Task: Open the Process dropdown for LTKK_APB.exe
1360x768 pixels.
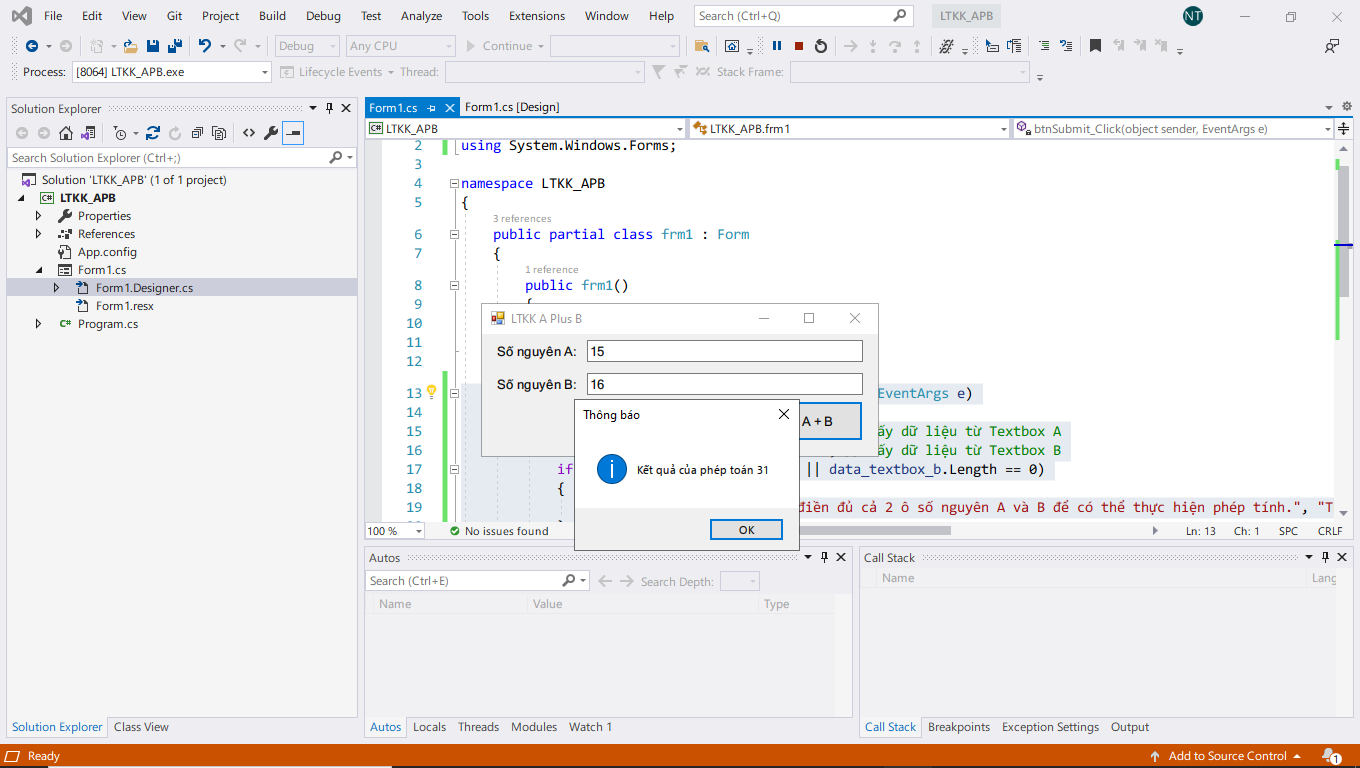Action: pyautogui.click(x=264, y=72)
